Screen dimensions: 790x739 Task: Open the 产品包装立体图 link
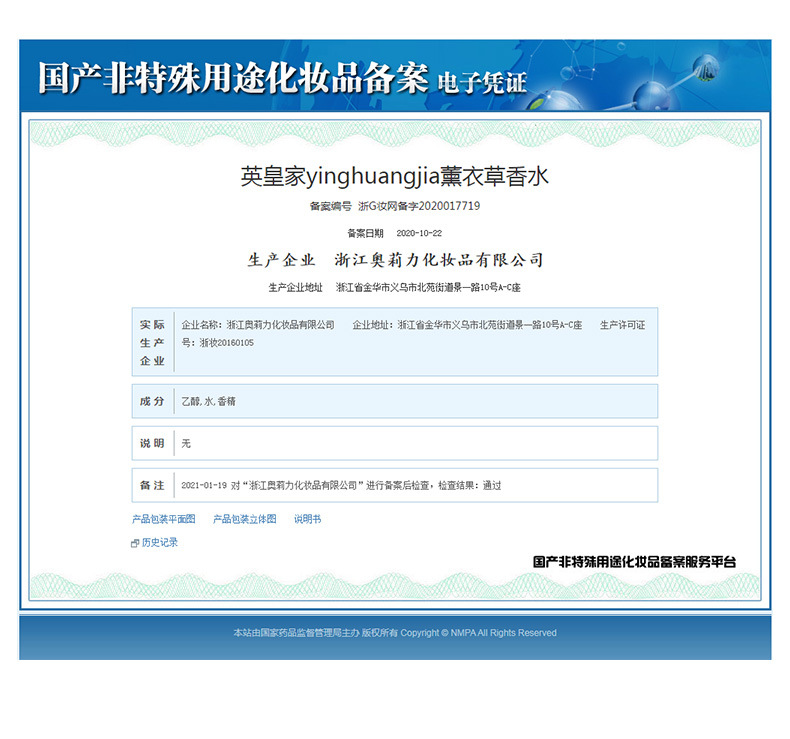point(244,519)
